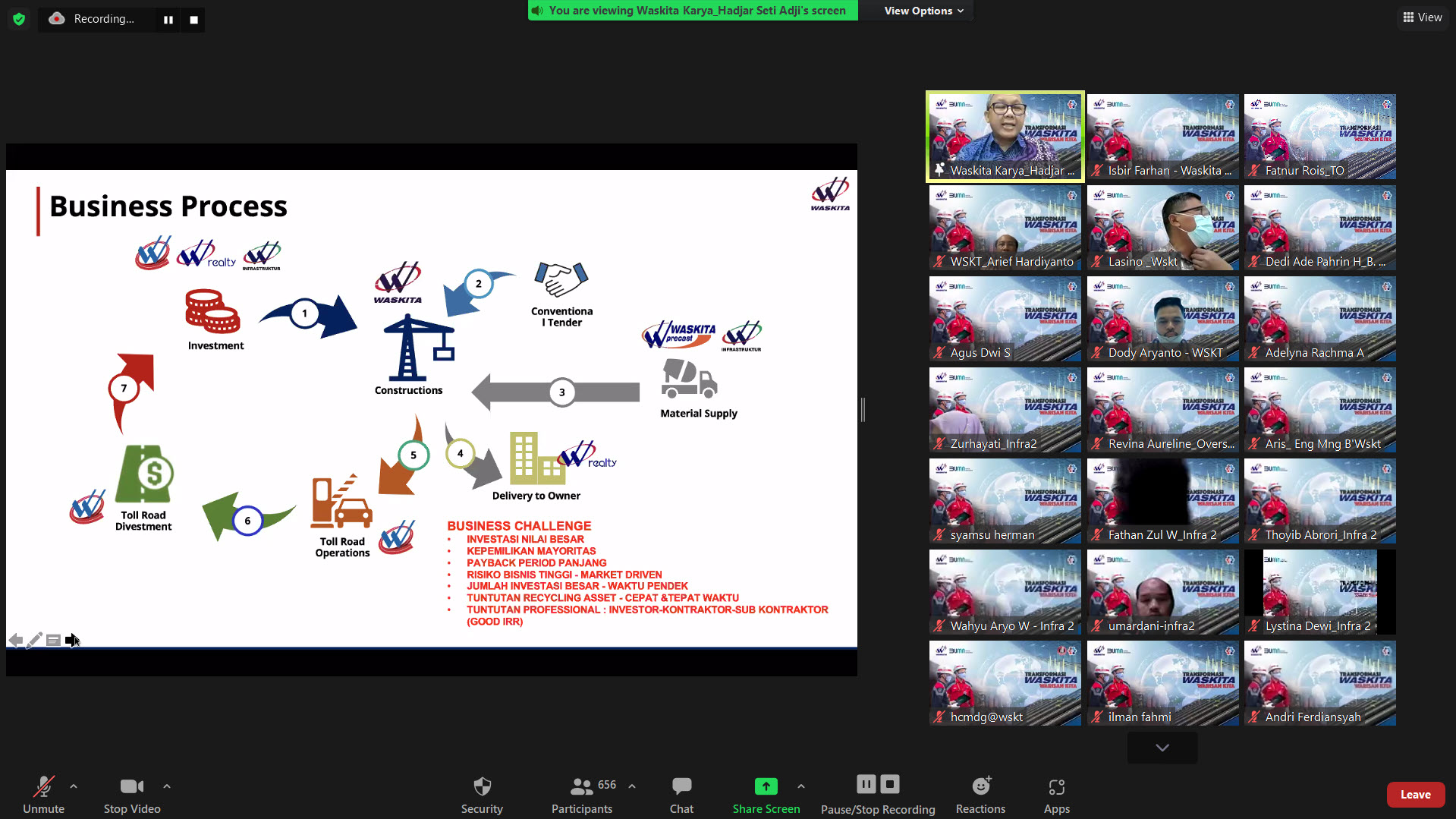Open the Security menu
The image size is (1456, 819).
(x=482, y=794)
